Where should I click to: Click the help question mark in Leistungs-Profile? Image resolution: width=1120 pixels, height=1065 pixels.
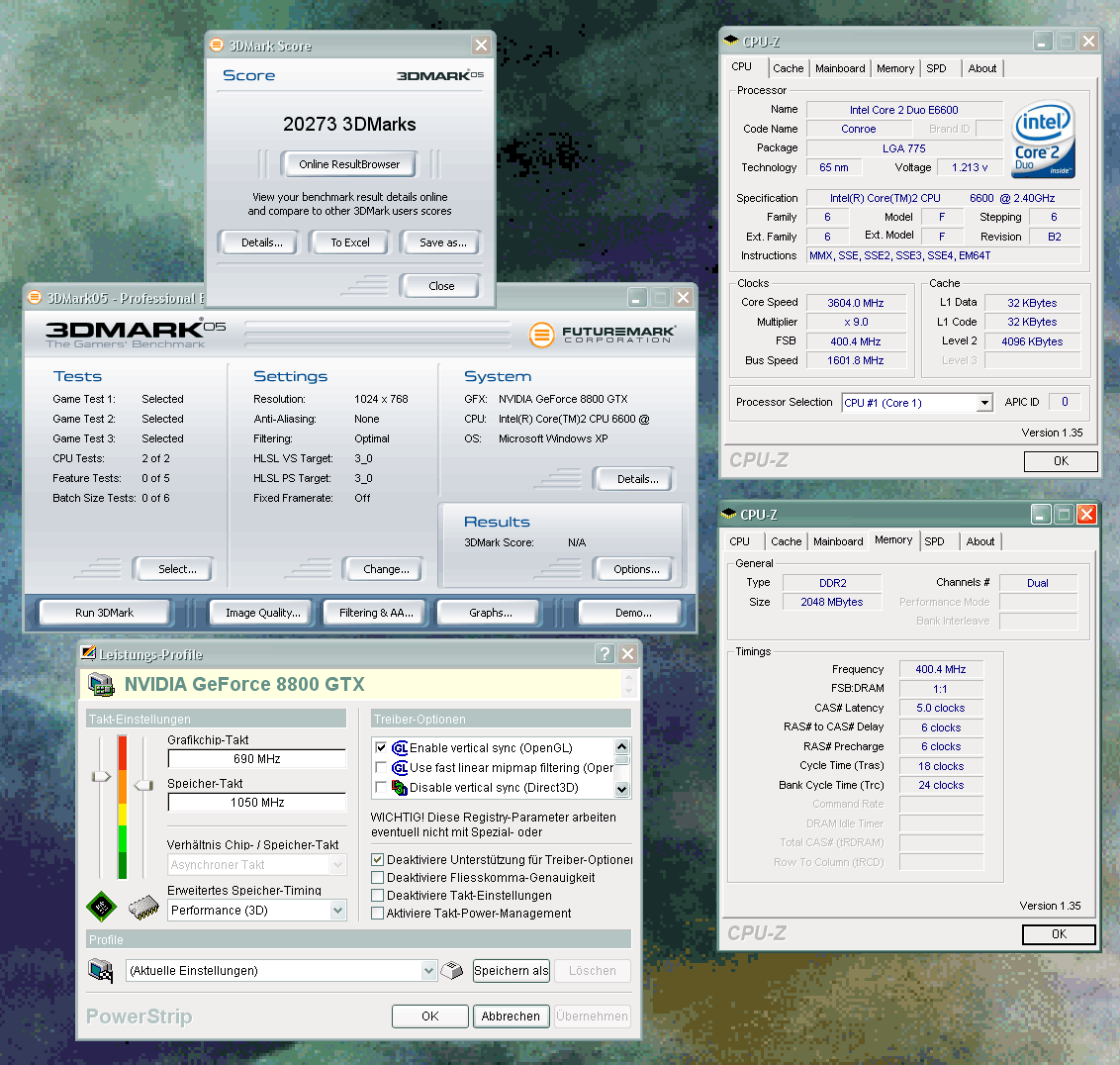(x=605, y=653)
